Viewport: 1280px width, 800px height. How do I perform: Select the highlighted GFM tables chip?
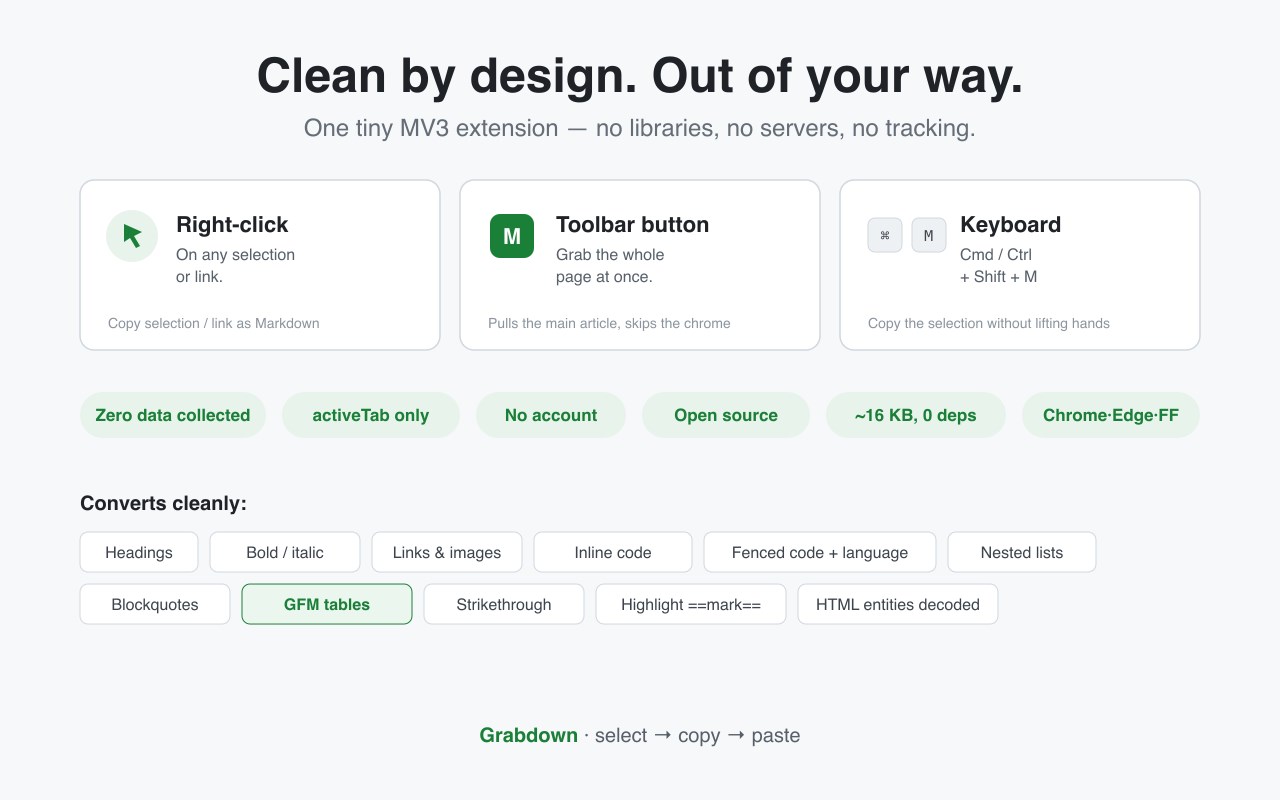pyautogui.click(x=327, y=604)
